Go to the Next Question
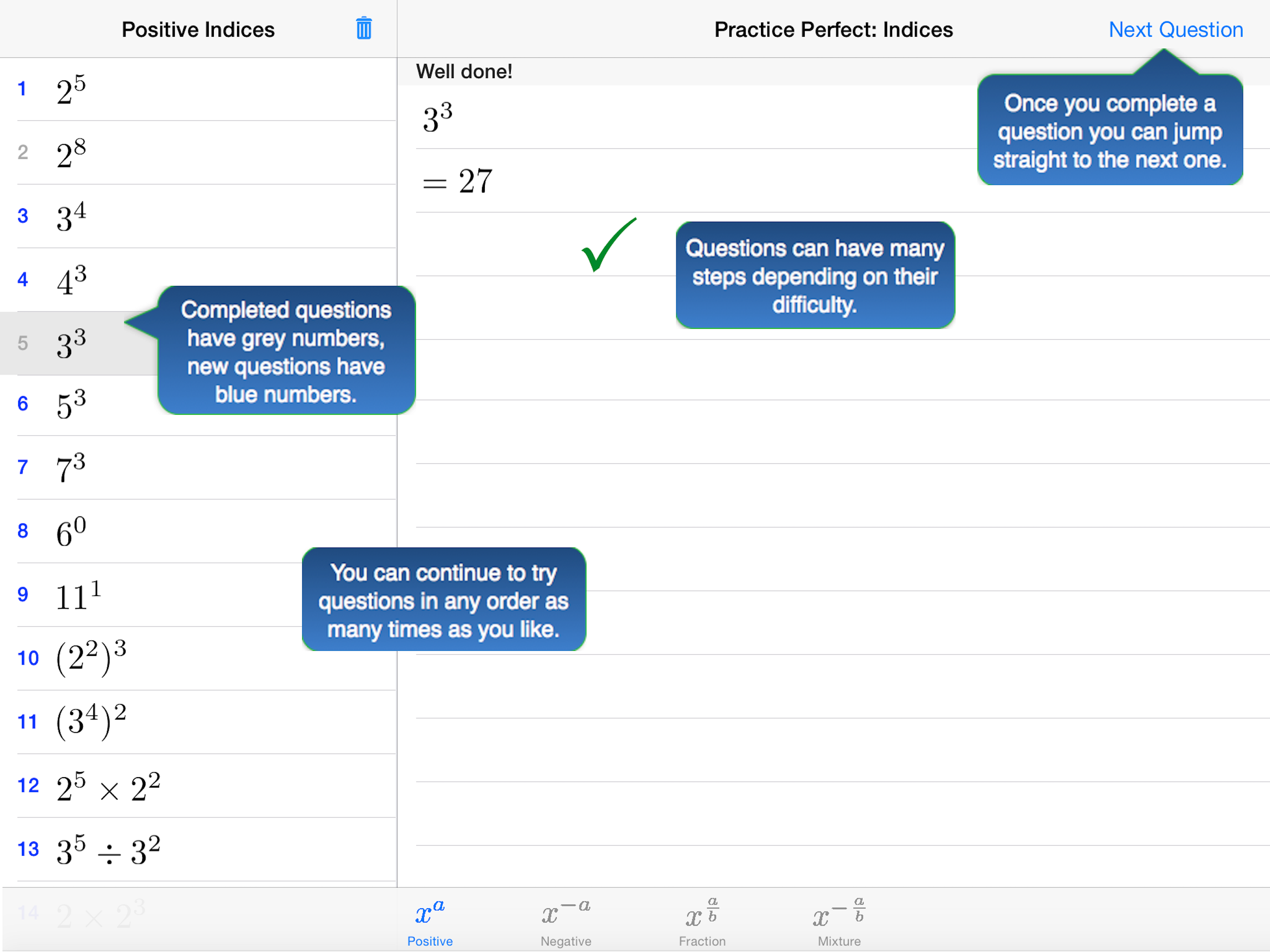Image resolution: width=1270 pixels, height=952 pixels. click(1175, 29)
